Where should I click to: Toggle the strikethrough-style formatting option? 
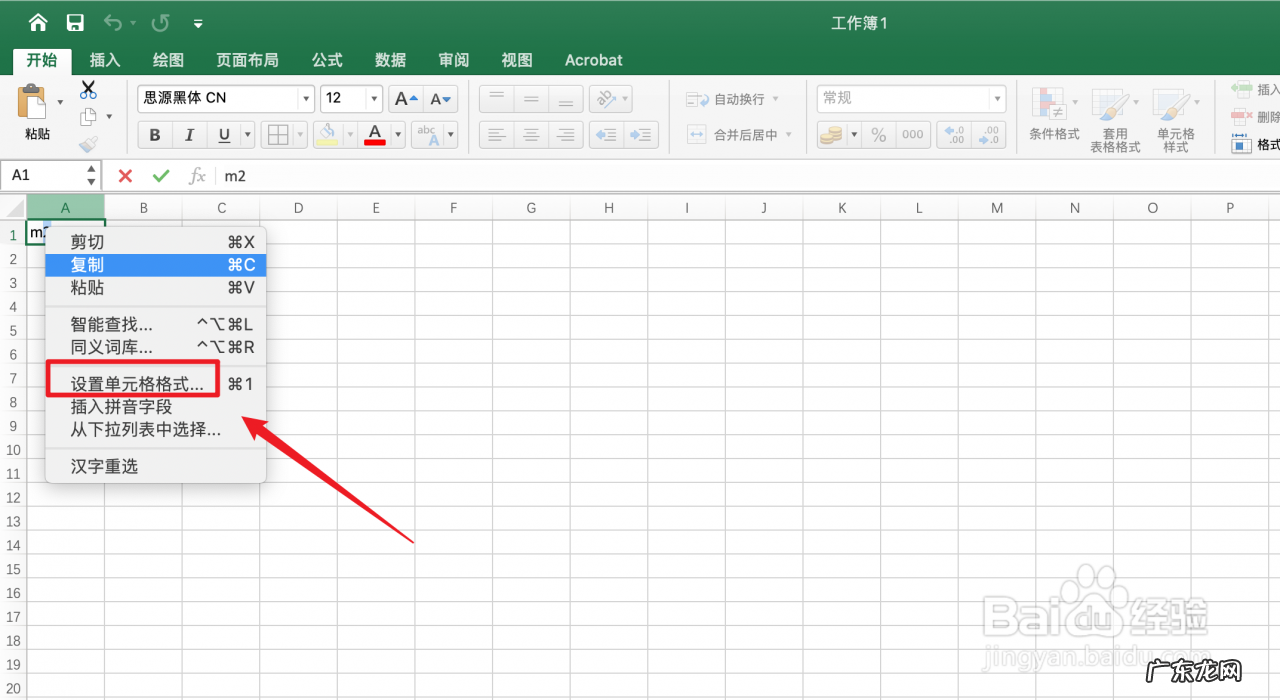tap(427, 134)
